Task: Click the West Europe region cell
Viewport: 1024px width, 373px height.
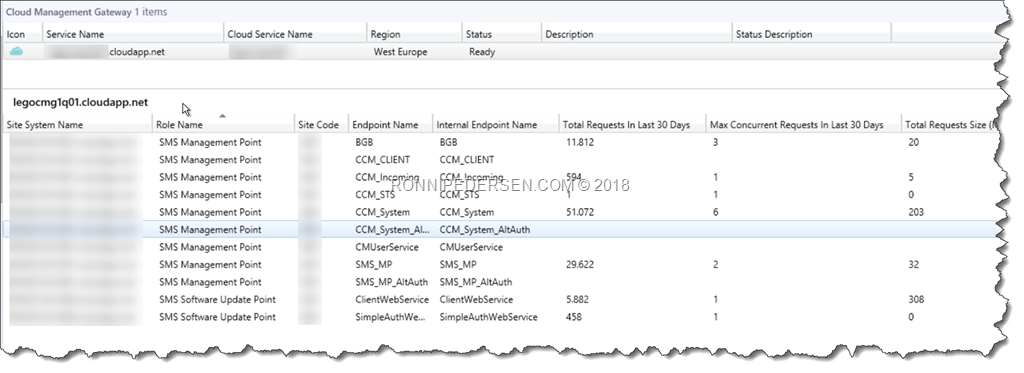Action: (400, 52)
